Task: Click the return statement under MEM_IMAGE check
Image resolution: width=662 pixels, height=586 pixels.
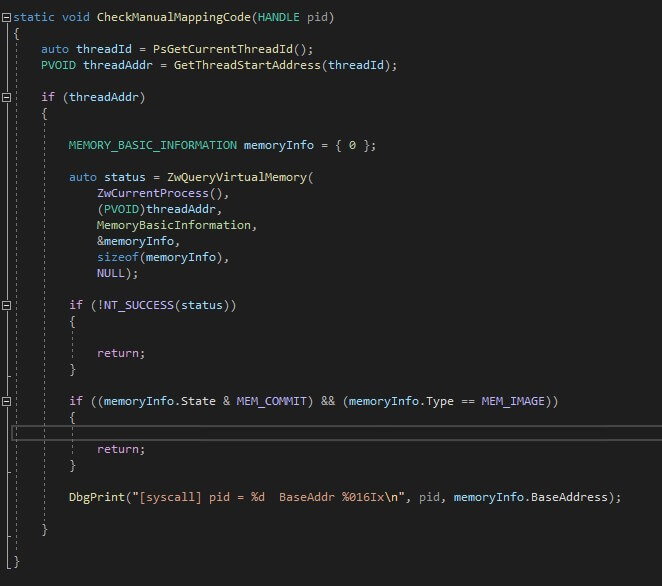Action: coord(121,450)
